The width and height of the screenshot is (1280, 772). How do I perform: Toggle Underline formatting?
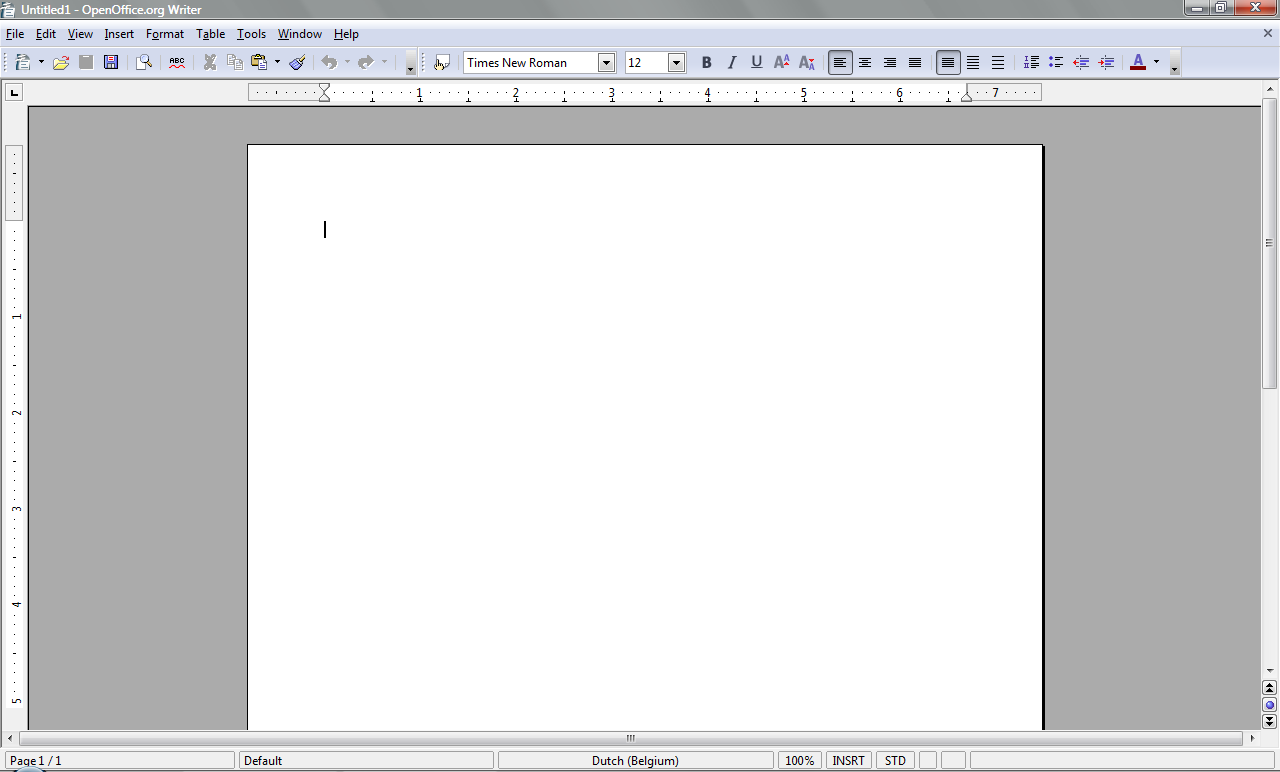click(x=756, y=63)
